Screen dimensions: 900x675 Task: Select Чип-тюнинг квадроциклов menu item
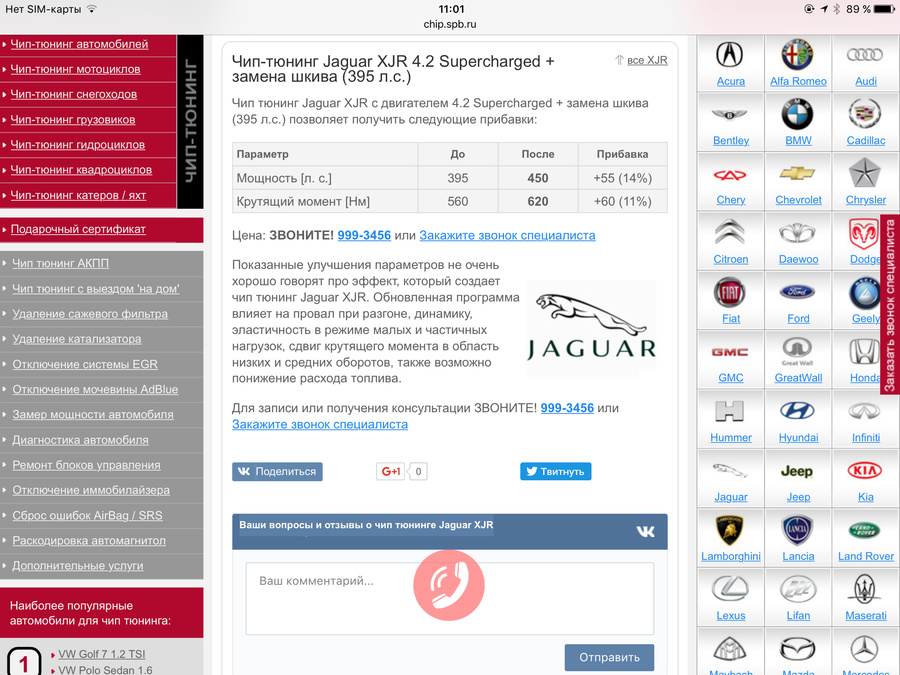coord(81,170)
